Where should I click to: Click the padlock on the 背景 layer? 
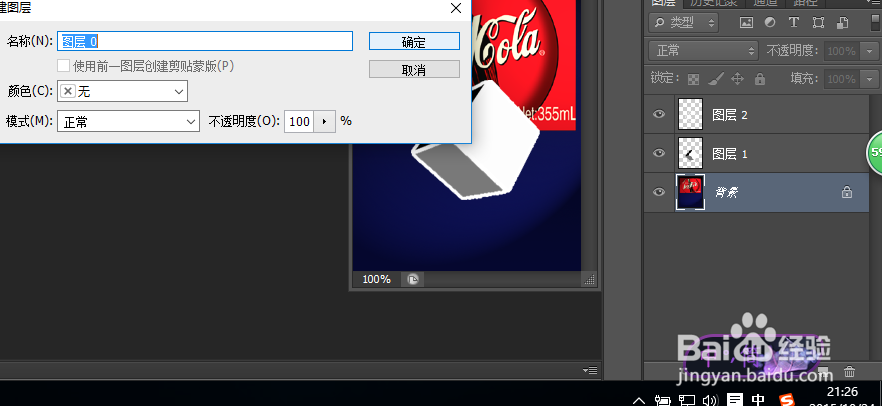pyautogui.click(x=846, y=193)
